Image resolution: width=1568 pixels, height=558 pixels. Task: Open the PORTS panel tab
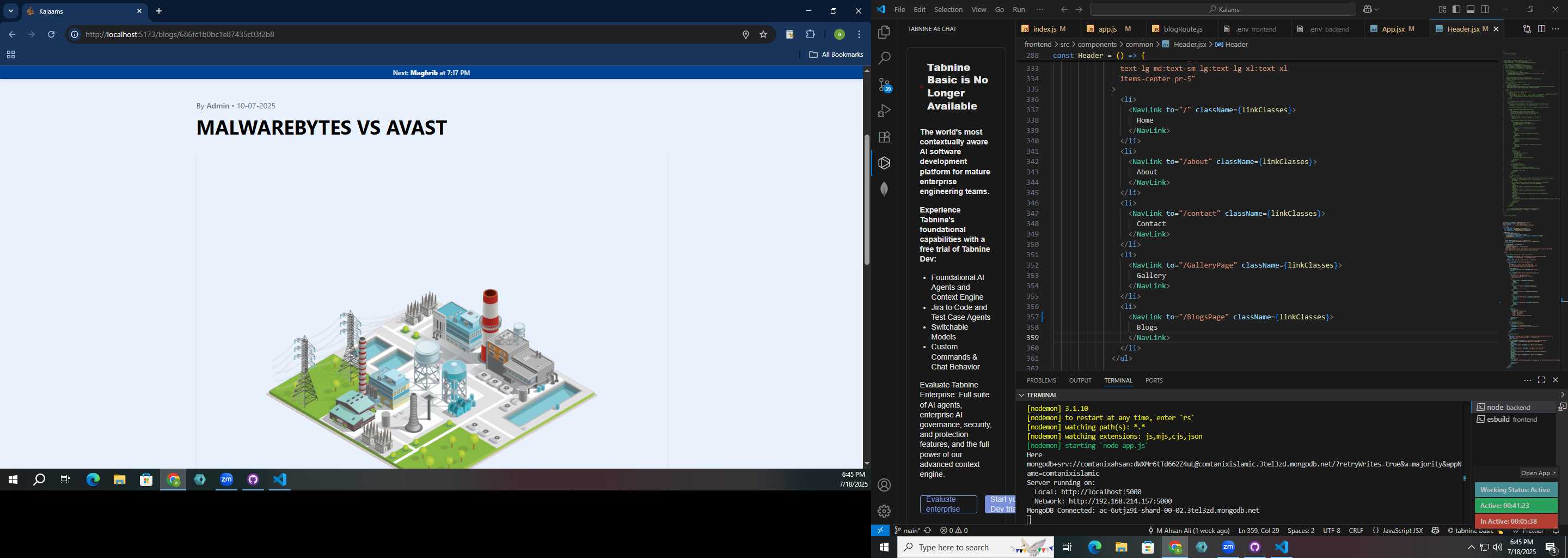coord(1154,381)
